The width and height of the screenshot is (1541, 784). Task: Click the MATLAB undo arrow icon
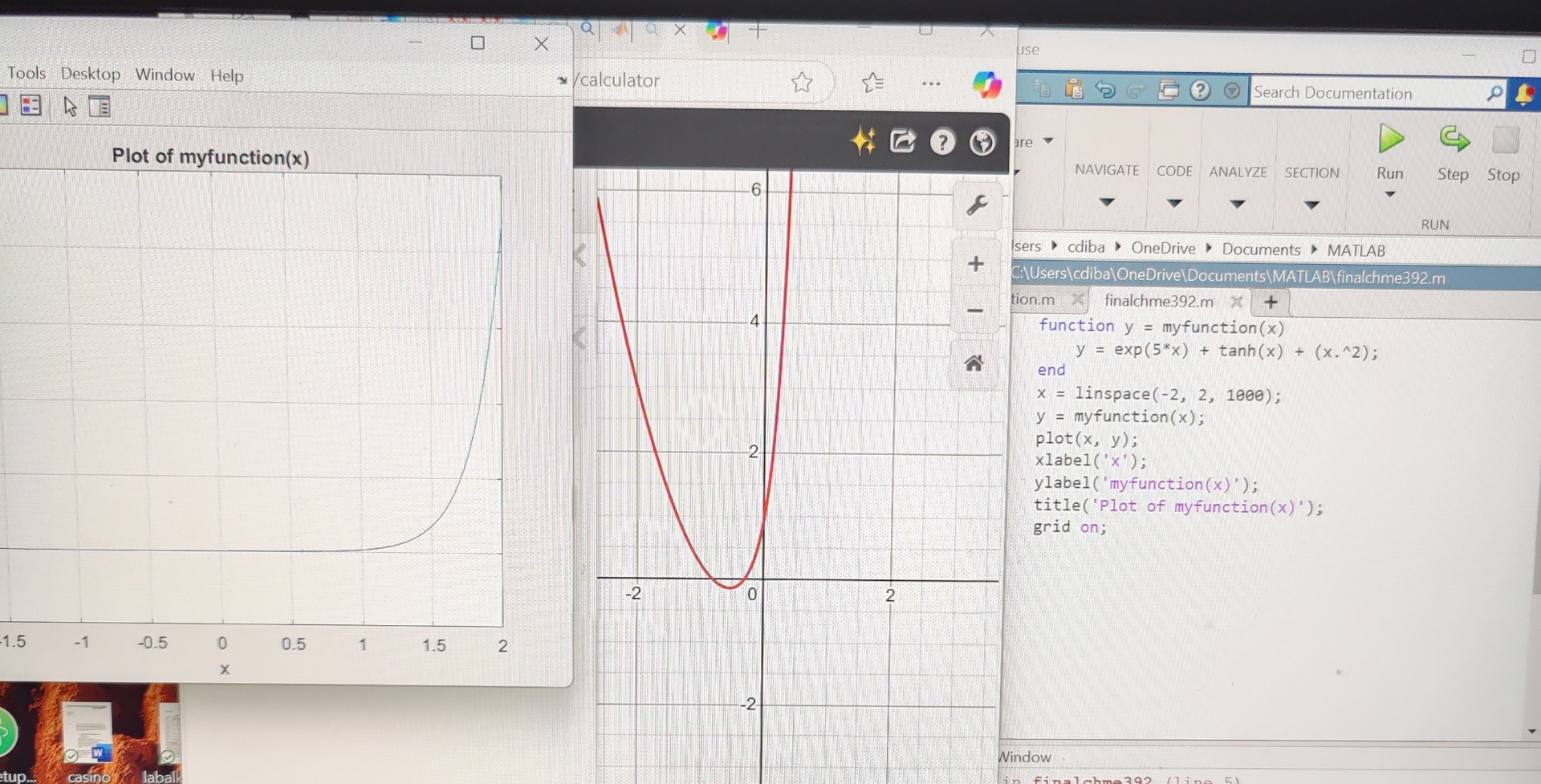1105,90
